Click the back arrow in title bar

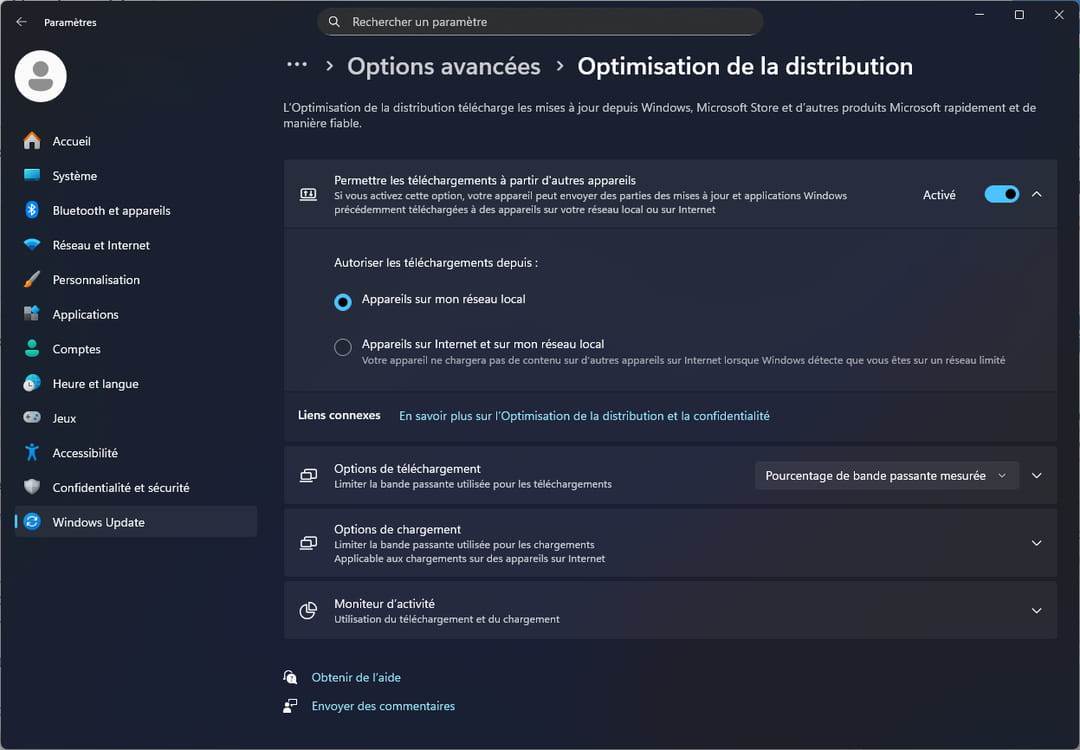[x=21, y=22]
